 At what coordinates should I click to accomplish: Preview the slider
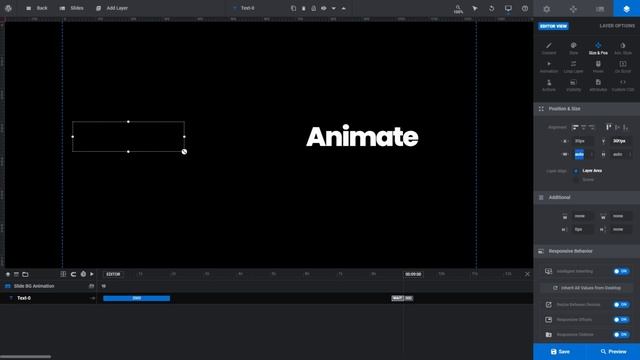click(613, 351)
